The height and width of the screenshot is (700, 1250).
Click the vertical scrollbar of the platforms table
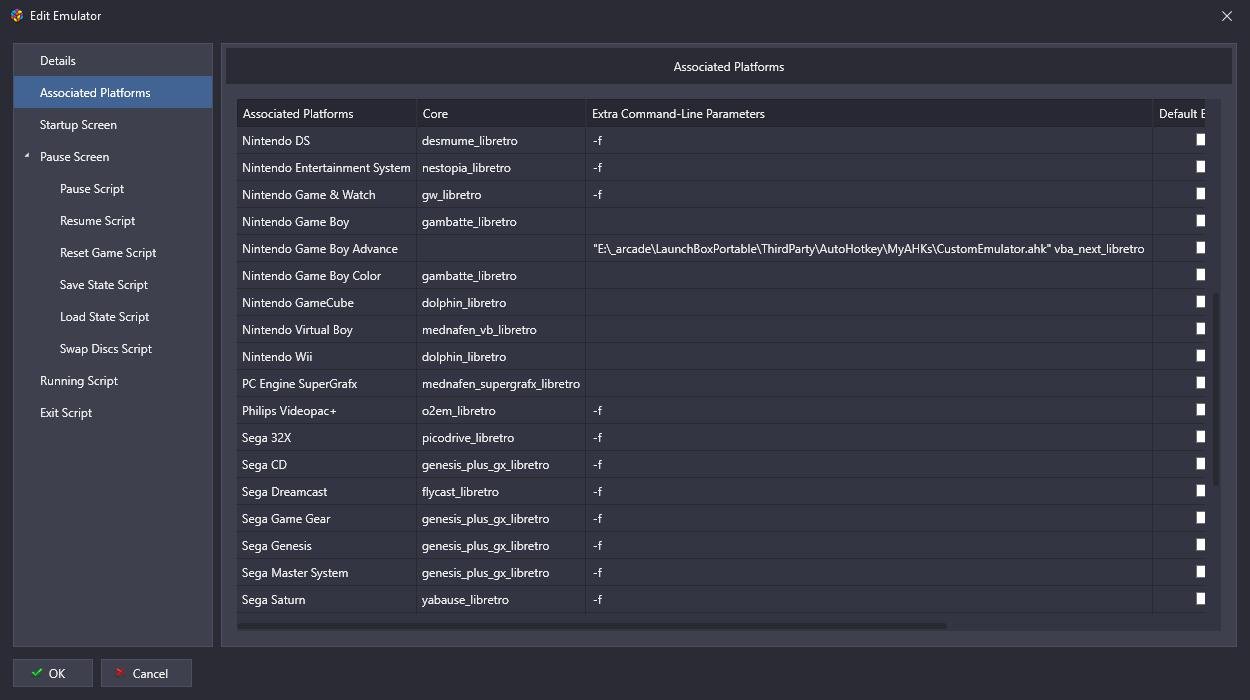pos(1216,390)
